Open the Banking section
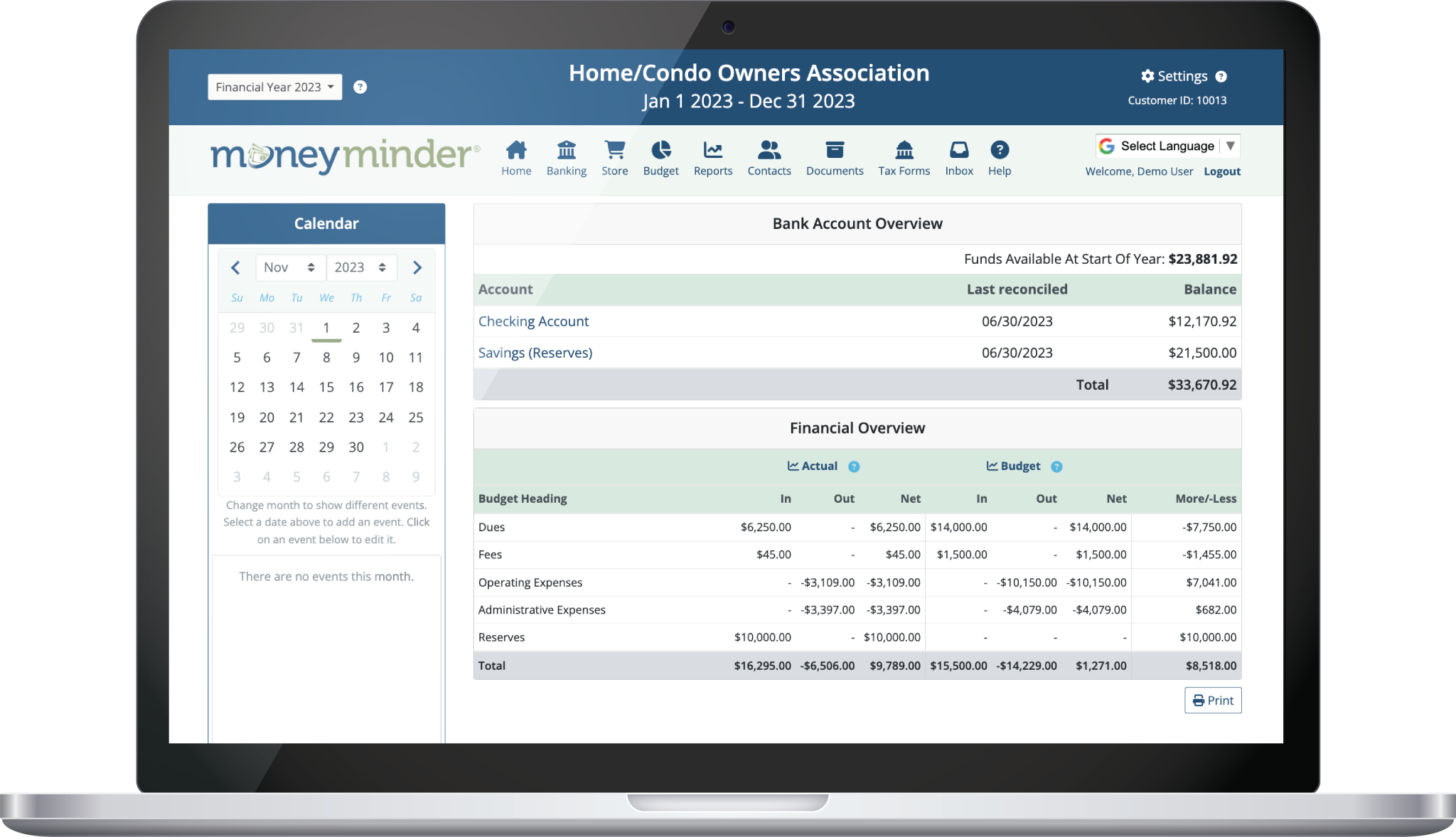1456x837 pixels. 567,158
